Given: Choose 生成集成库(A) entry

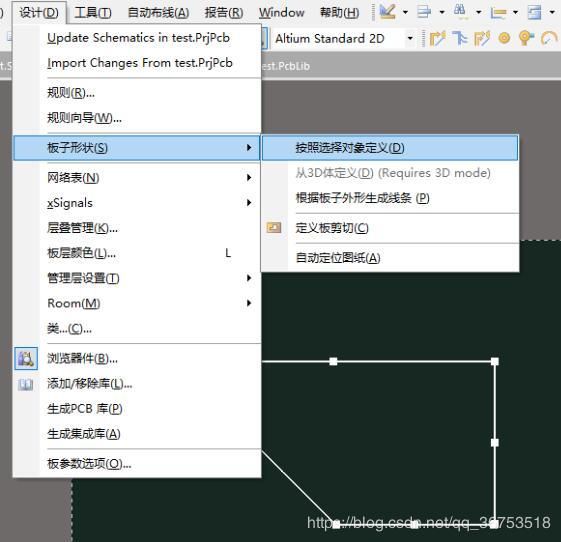Looking at the screenshot, I should pyautogui.click(x=137, y=434).
